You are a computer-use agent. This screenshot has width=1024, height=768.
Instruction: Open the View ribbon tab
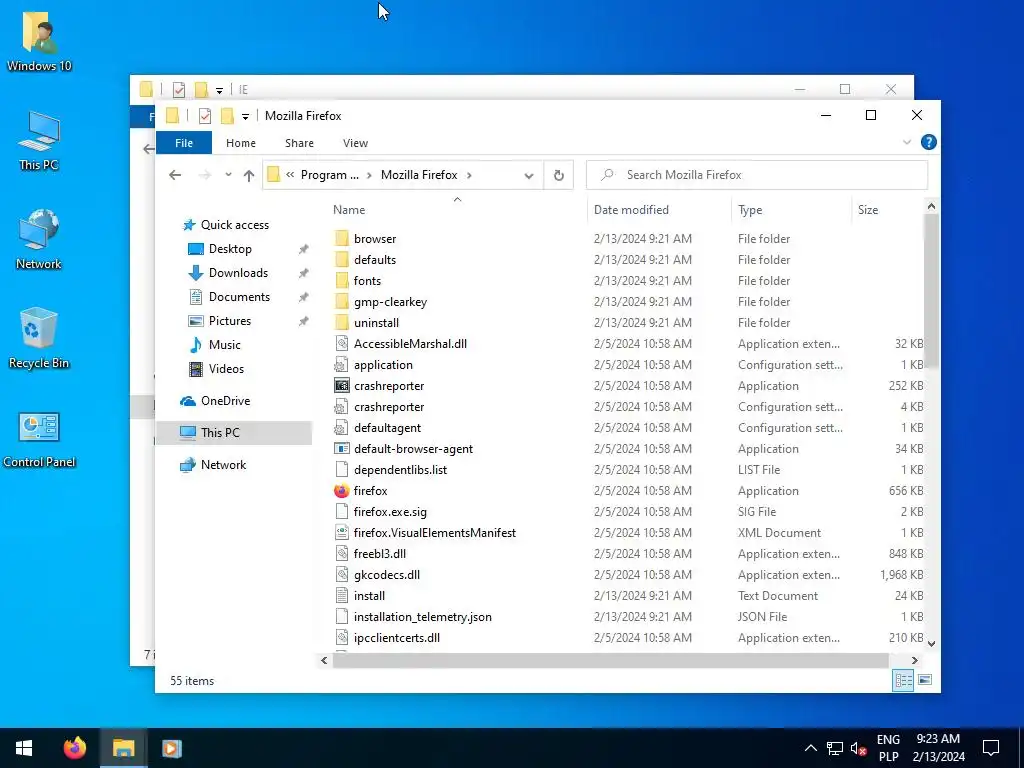[355, 143]
